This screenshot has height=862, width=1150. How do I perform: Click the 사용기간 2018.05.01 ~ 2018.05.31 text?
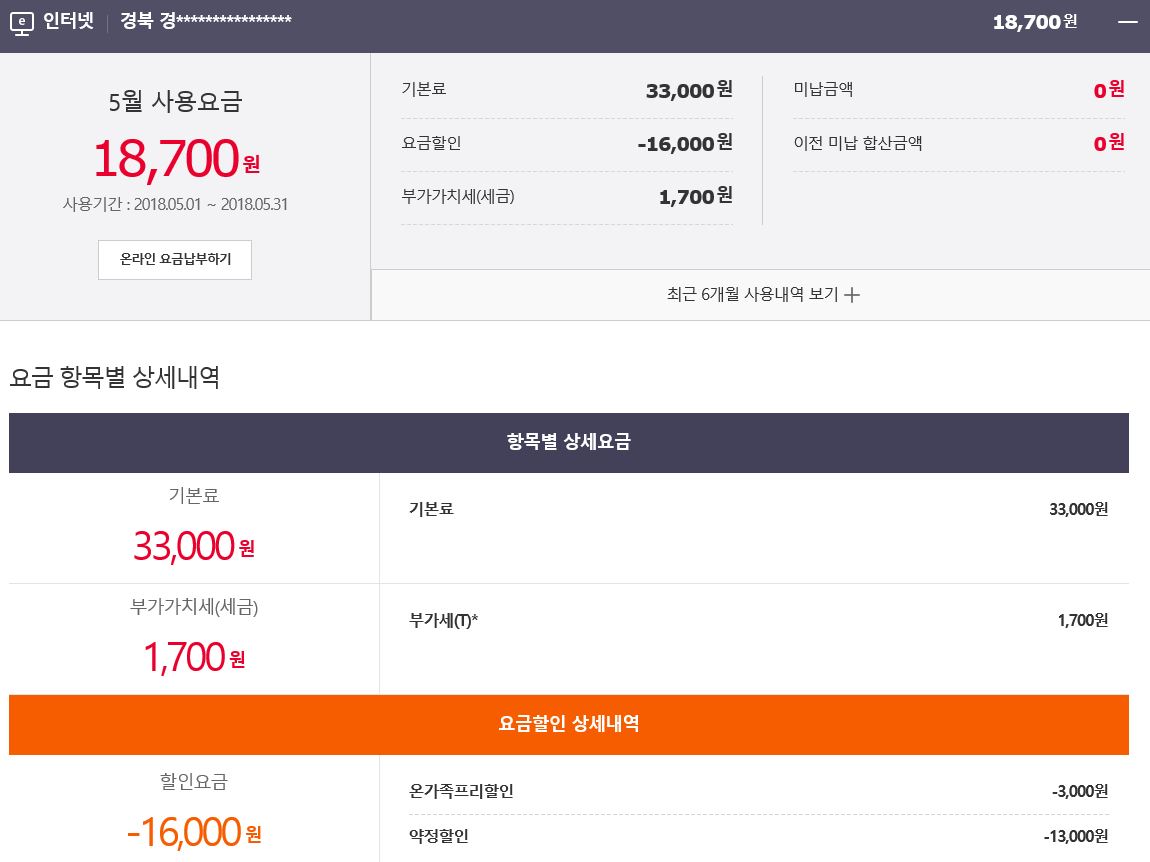click(175, 204)
